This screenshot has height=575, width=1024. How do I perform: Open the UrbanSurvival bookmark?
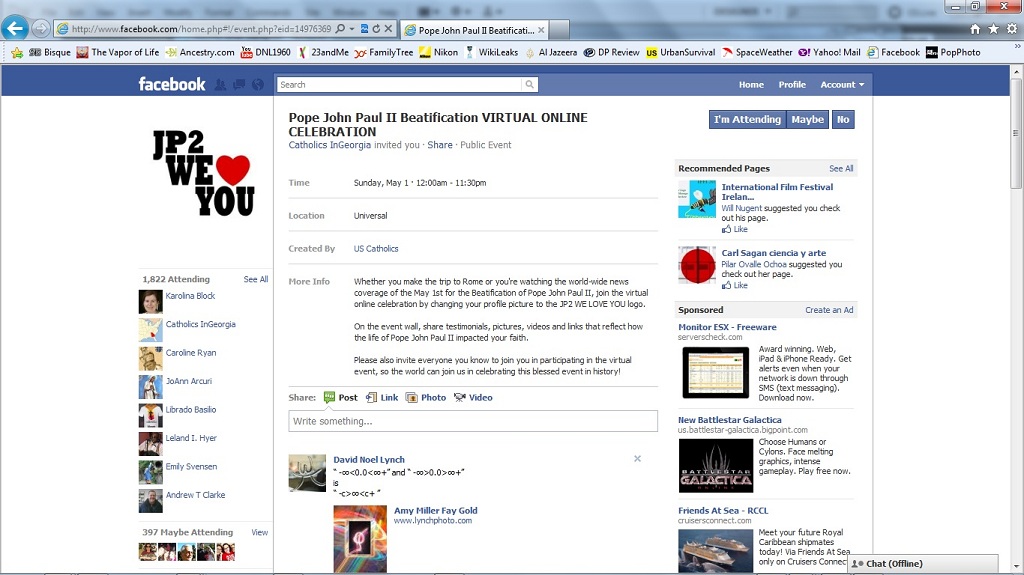[680, 52]
